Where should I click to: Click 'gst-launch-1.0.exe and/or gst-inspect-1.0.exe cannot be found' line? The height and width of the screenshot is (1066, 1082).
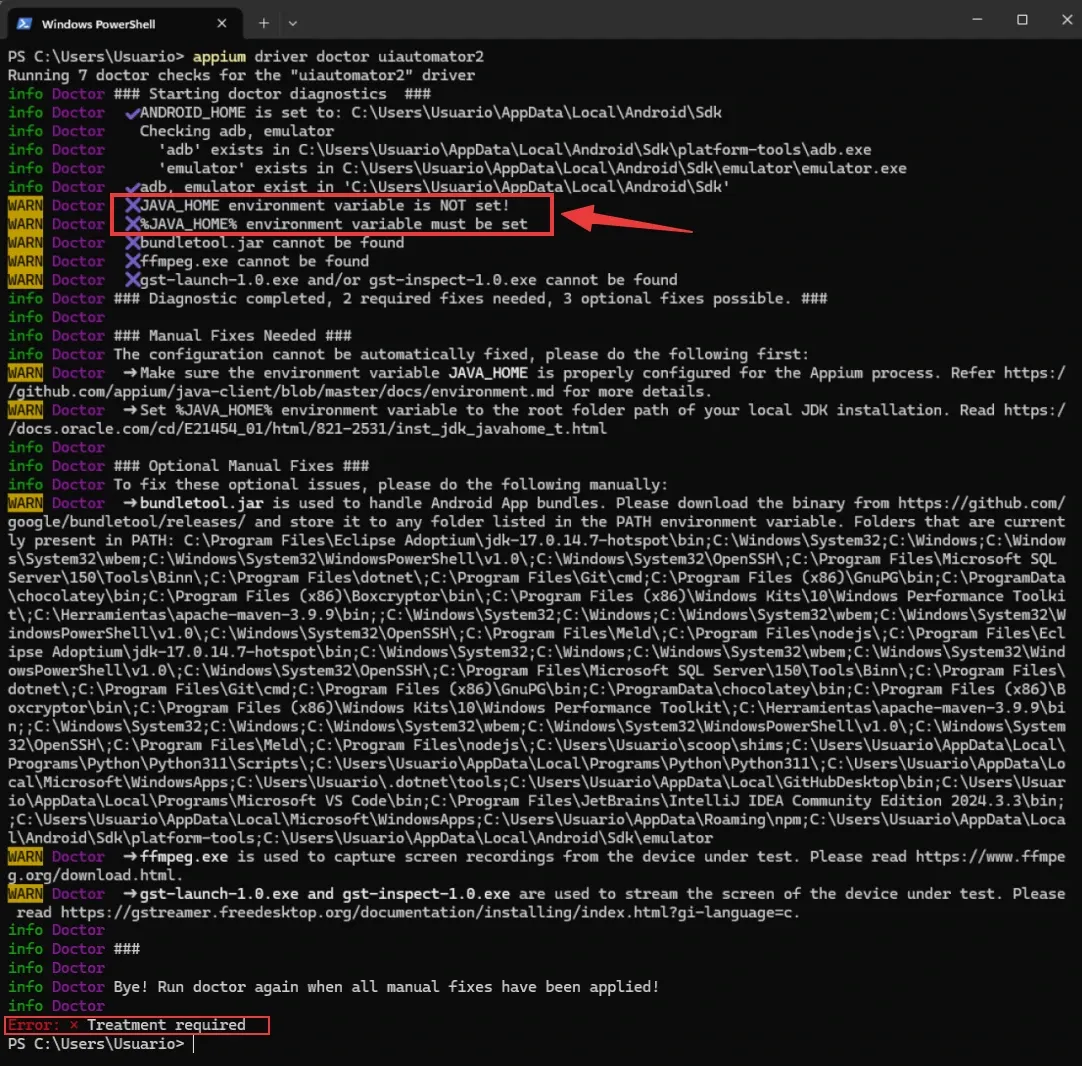coord(409,280)
